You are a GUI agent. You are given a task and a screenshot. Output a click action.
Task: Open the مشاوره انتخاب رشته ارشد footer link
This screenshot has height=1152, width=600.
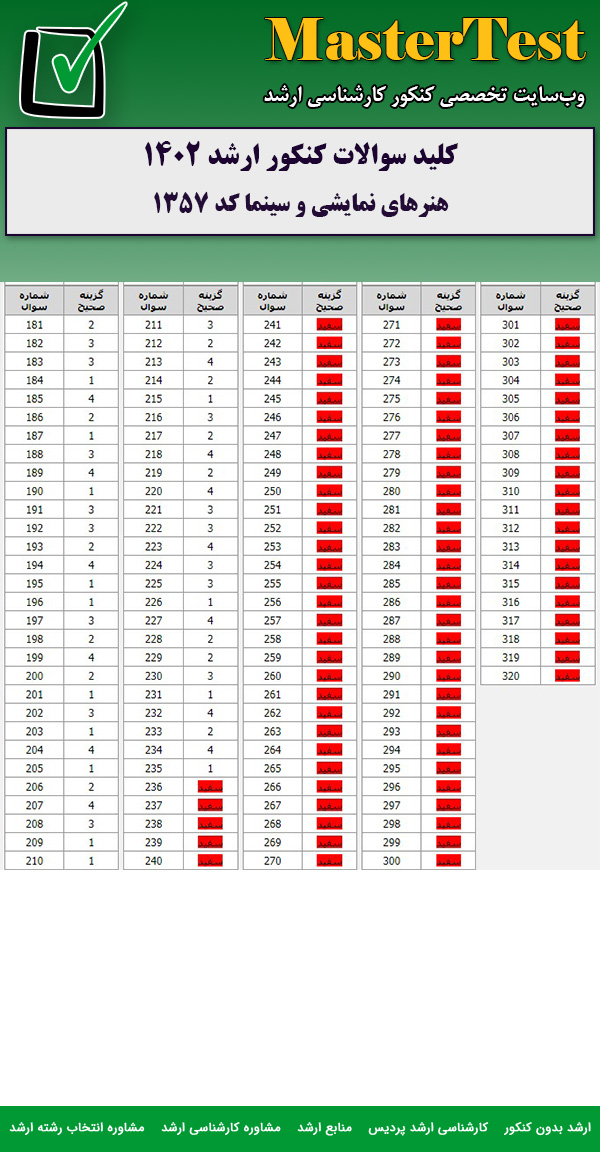coord(77,1127)
